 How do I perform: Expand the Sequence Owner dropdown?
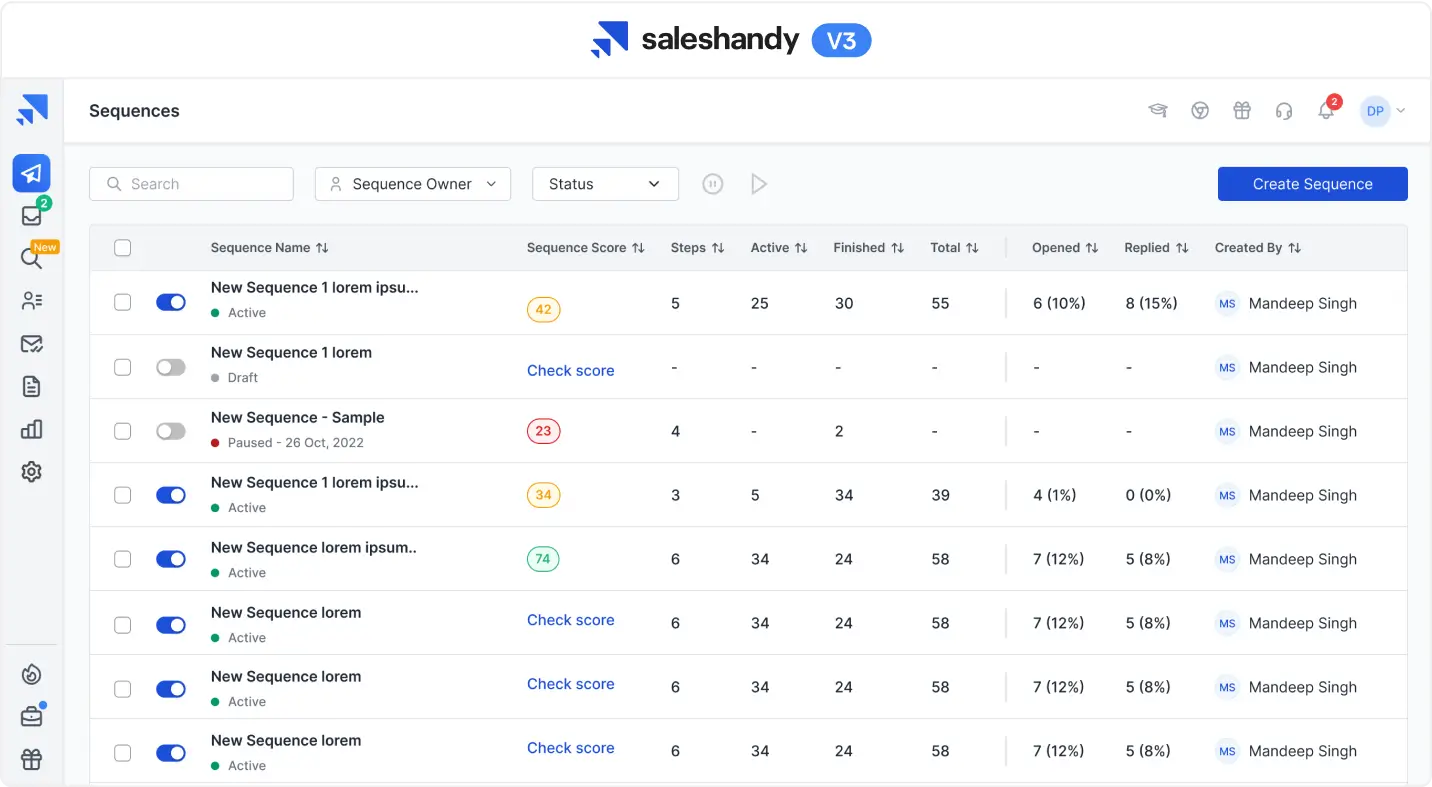pyautogui.click(x=412, y=184)
